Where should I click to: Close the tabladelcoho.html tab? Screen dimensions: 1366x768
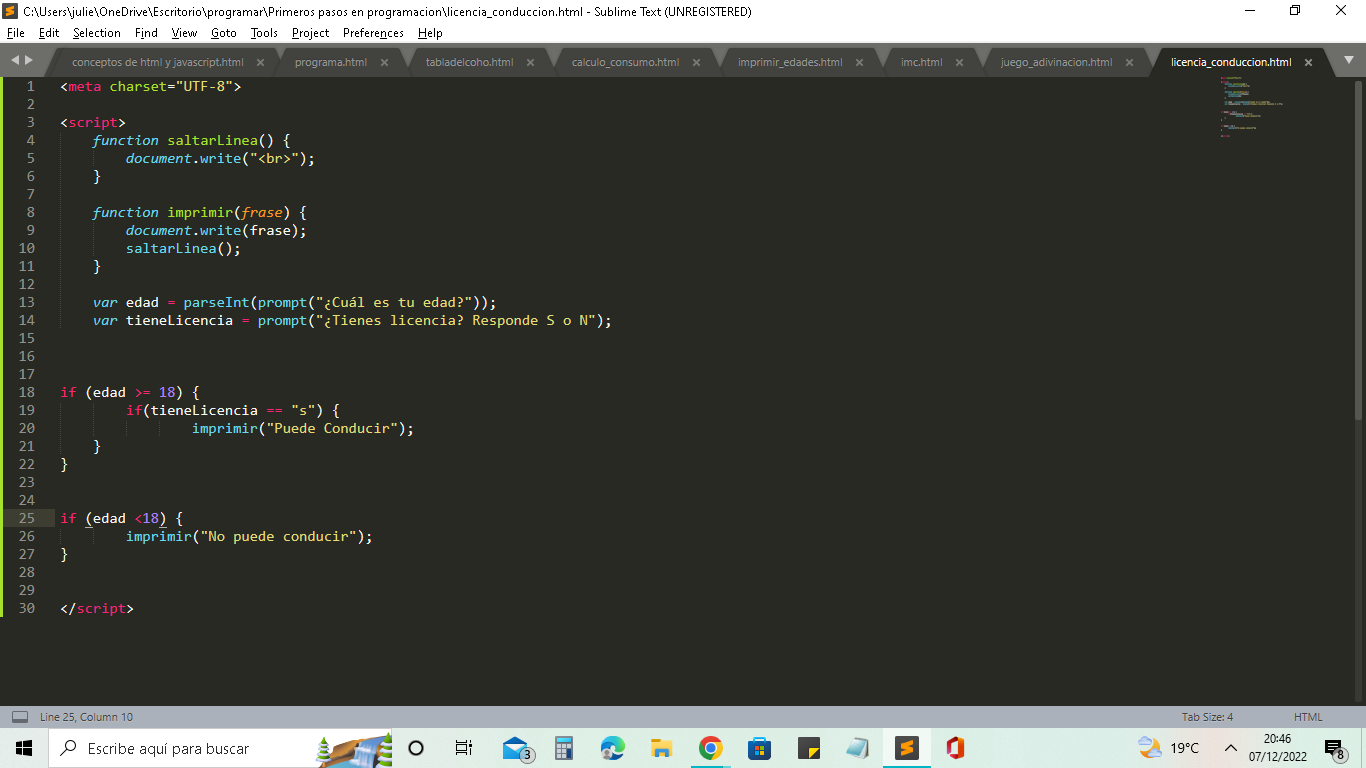pyautogui.click(x=531, y=62)
